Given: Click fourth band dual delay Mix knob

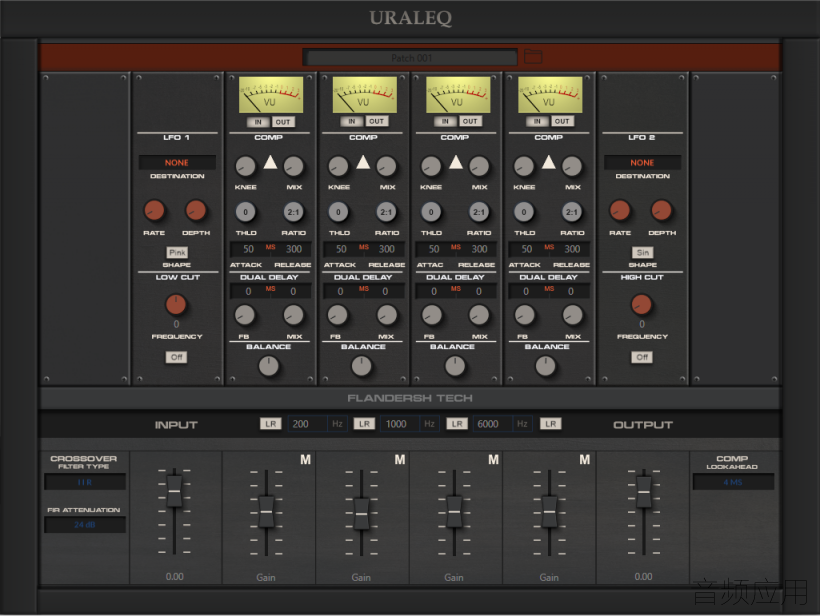Looking at the screenshot, I should tap(572, 315).
